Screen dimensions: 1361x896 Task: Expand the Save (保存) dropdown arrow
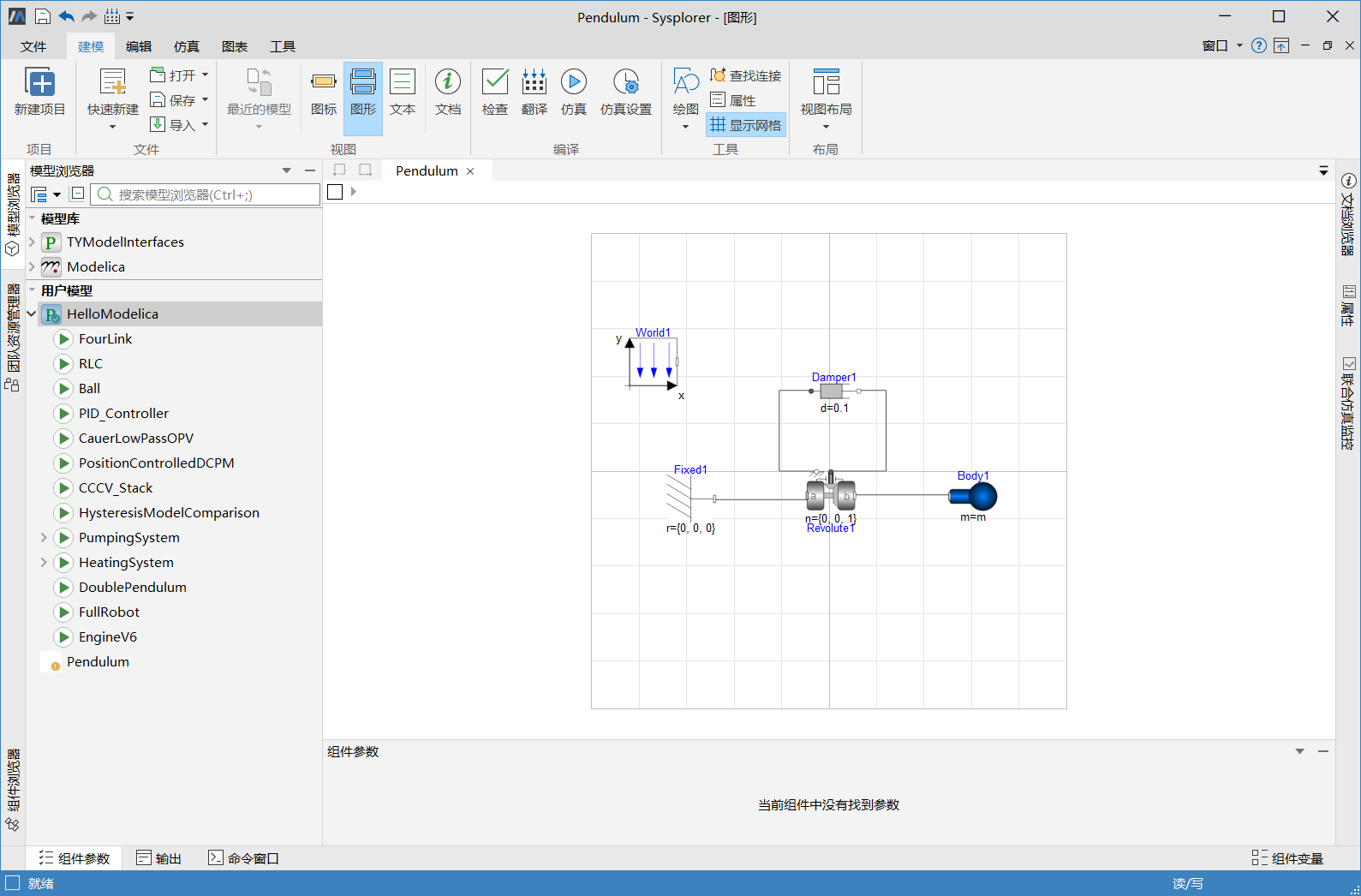coord(205,99)
